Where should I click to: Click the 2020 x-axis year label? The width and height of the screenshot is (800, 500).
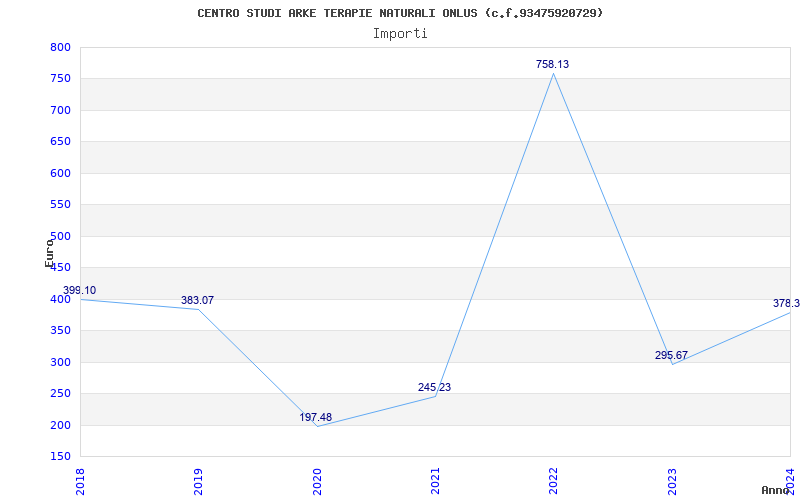[317, 481]
